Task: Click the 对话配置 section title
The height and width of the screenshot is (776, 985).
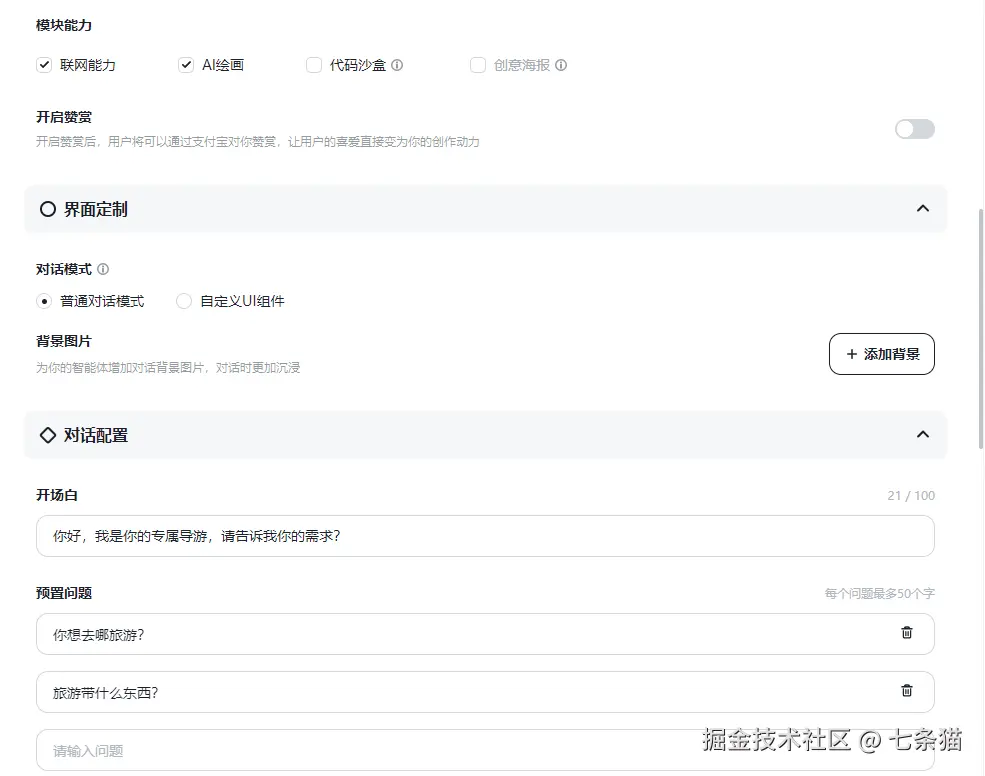Action: coord(95,435)
